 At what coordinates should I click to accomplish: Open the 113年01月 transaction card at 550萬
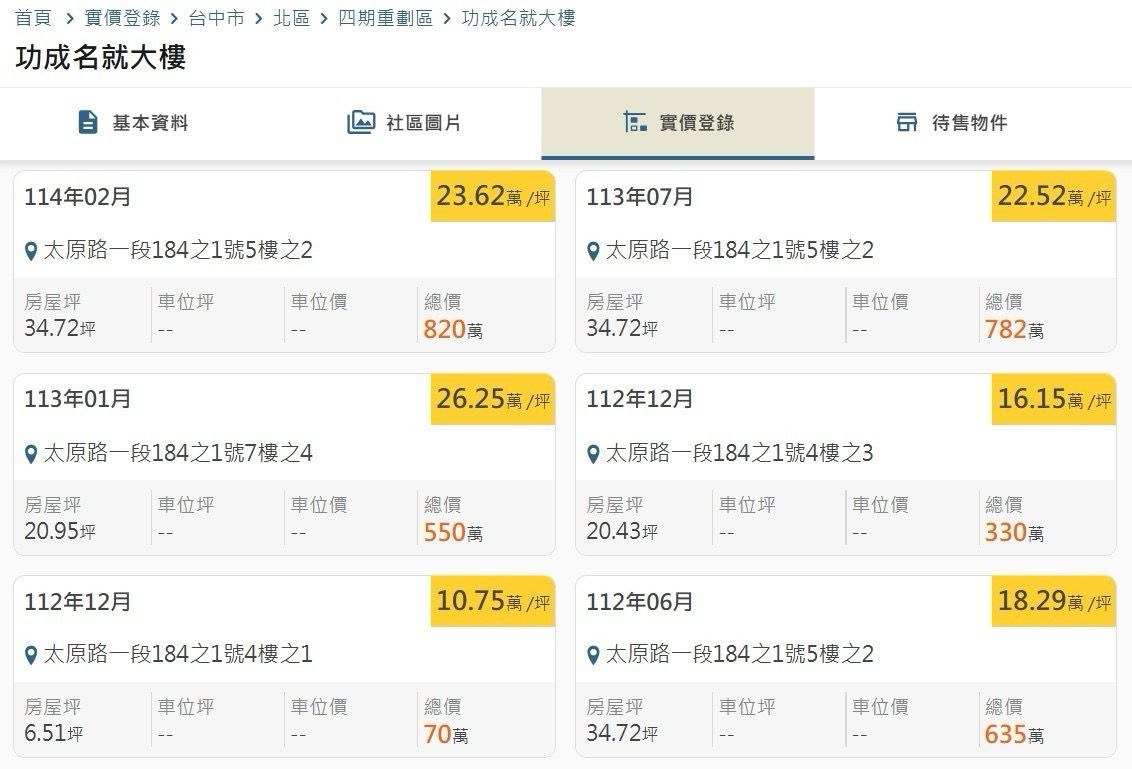(x=284, y=464)
